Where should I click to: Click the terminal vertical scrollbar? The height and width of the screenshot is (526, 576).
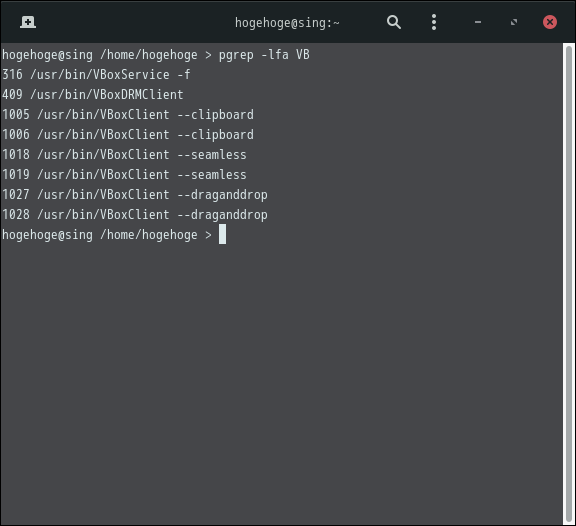point(569,284)
